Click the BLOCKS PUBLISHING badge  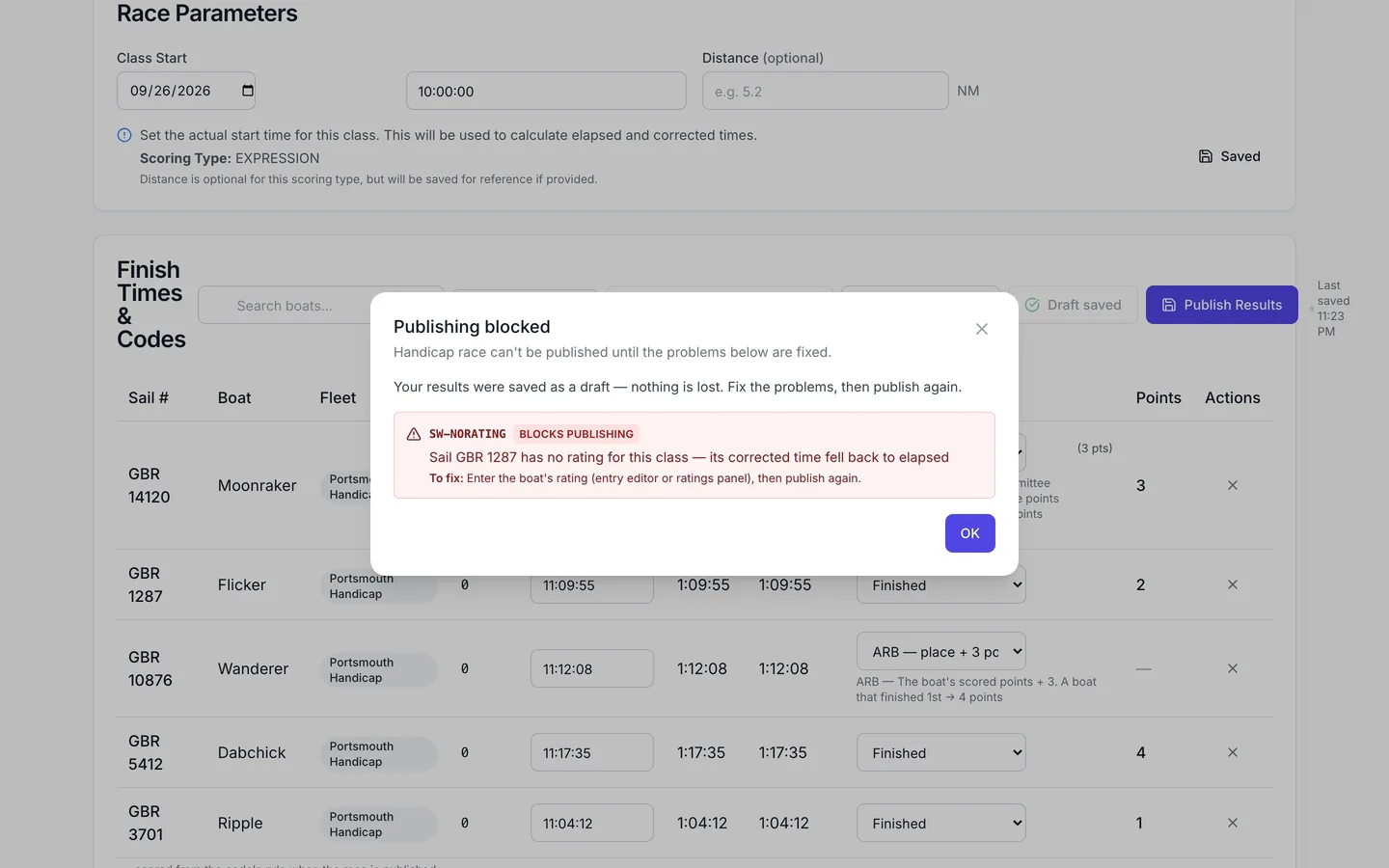tap(577, 434)
